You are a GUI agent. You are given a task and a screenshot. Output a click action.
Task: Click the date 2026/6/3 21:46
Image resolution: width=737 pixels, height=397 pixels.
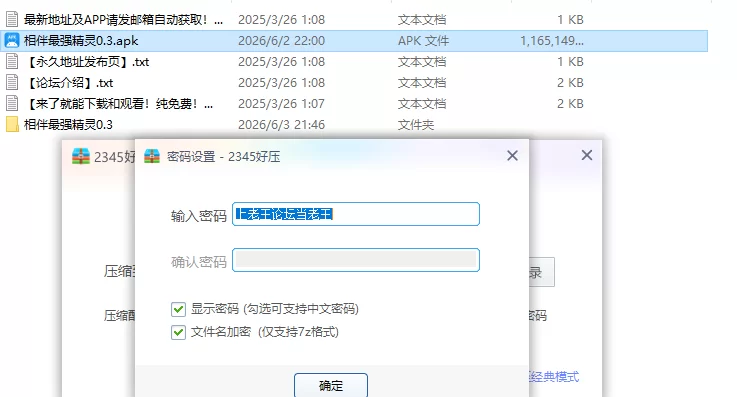click(x=281, y=125)
